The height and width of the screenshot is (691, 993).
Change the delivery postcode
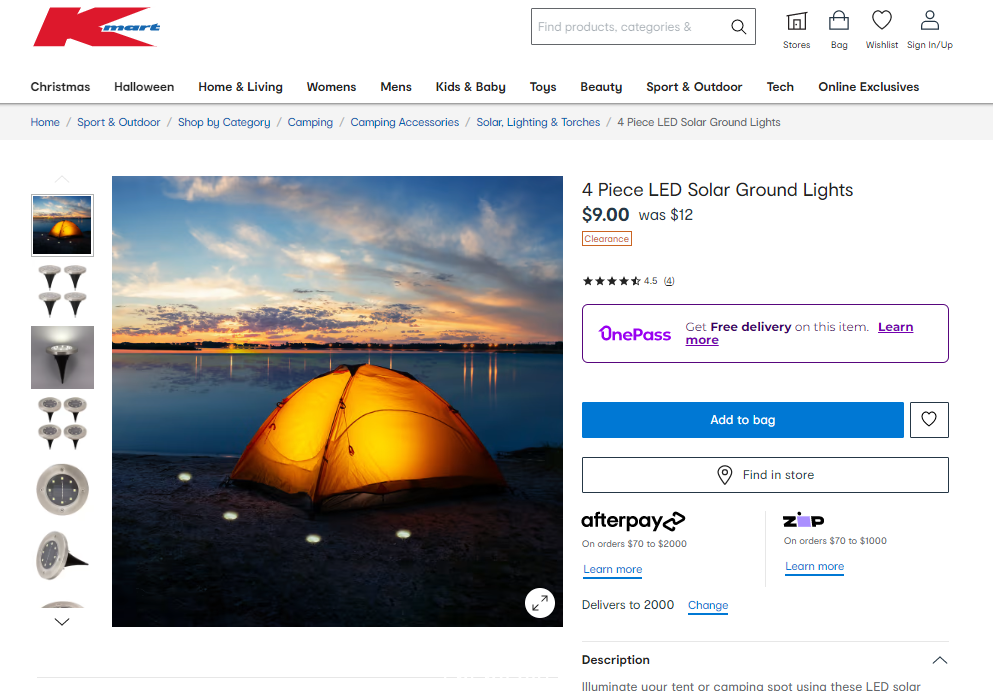(708, 605)
